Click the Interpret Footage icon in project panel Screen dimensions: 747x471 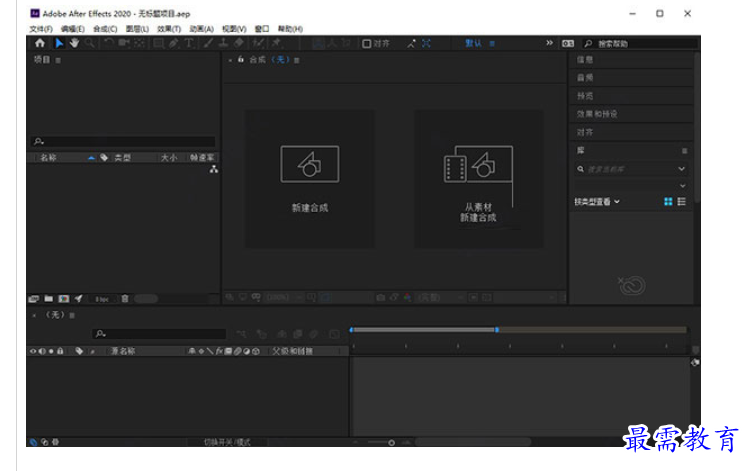pyautogui.click(x=33, y=299)
